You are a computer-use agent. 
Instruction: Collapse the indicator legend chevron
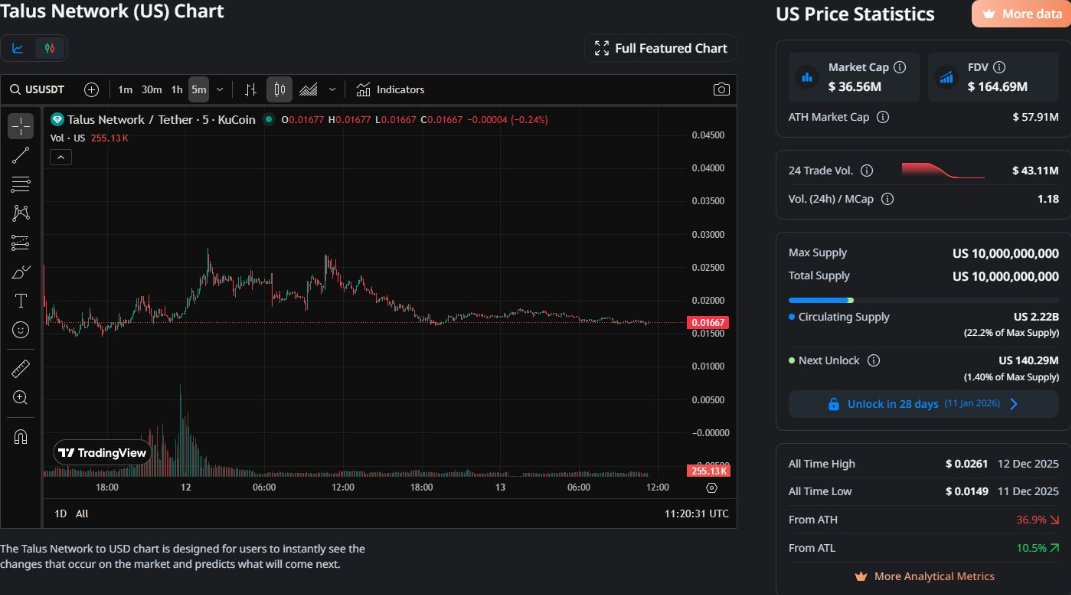pyautogui.click(x=60, y=157)
